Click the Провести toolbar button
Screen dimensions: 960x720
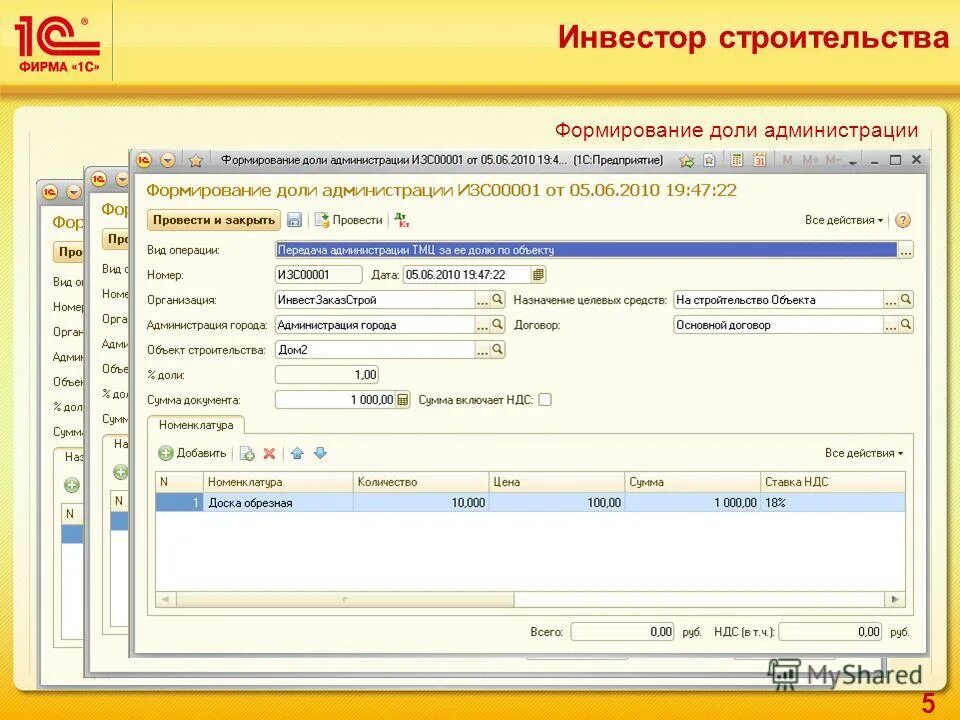[x=349, y=220]
